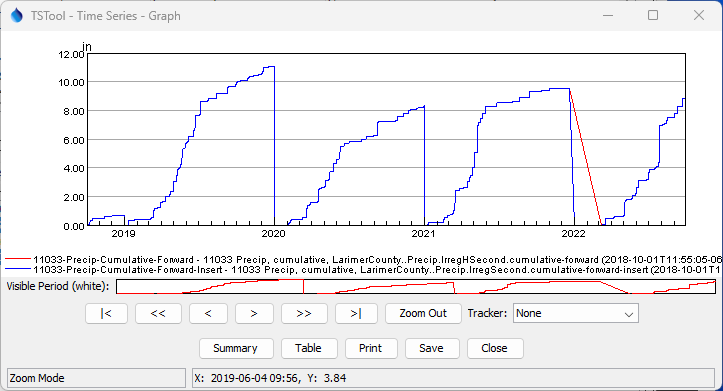Click the Tracker label

(x=487, y=314)
